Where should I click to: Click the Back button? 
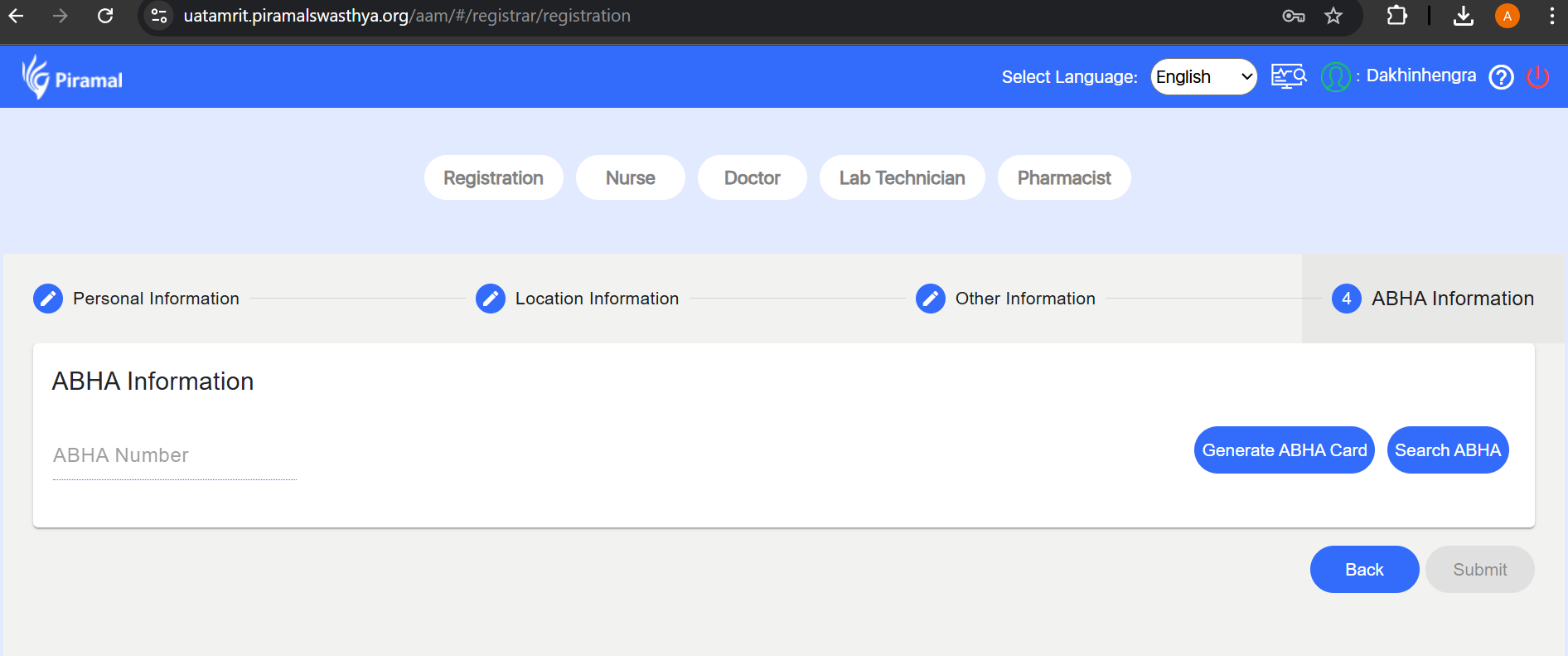(1364, 570)
